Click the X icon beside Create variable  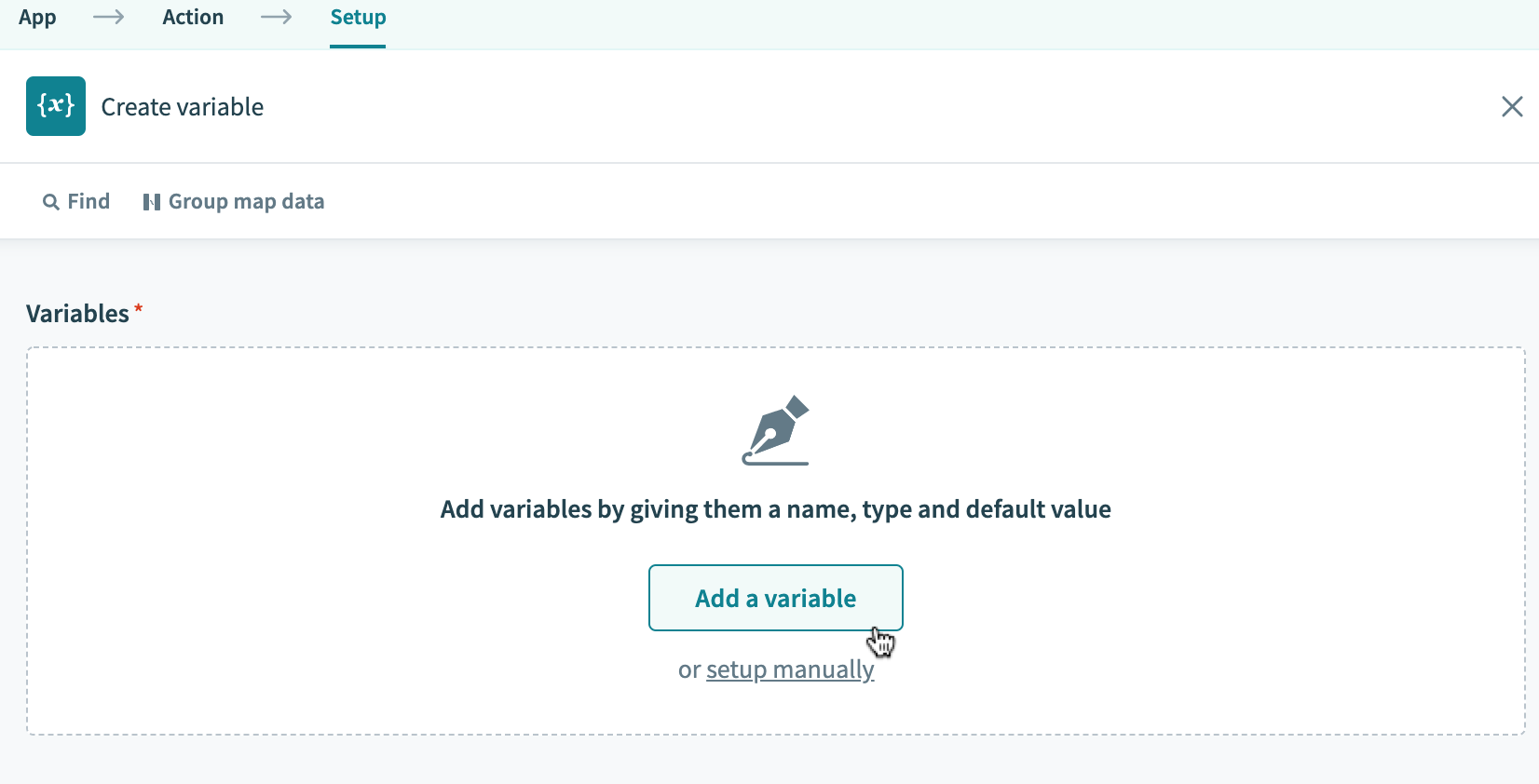coord(1511,107)
